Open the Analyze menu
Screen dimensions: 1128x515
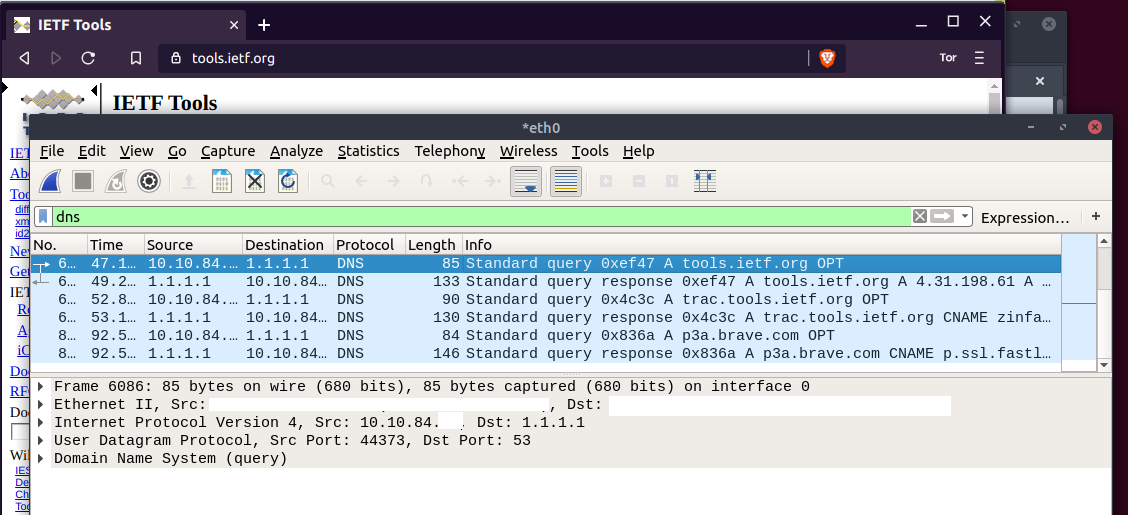click(x=296, y=151)
